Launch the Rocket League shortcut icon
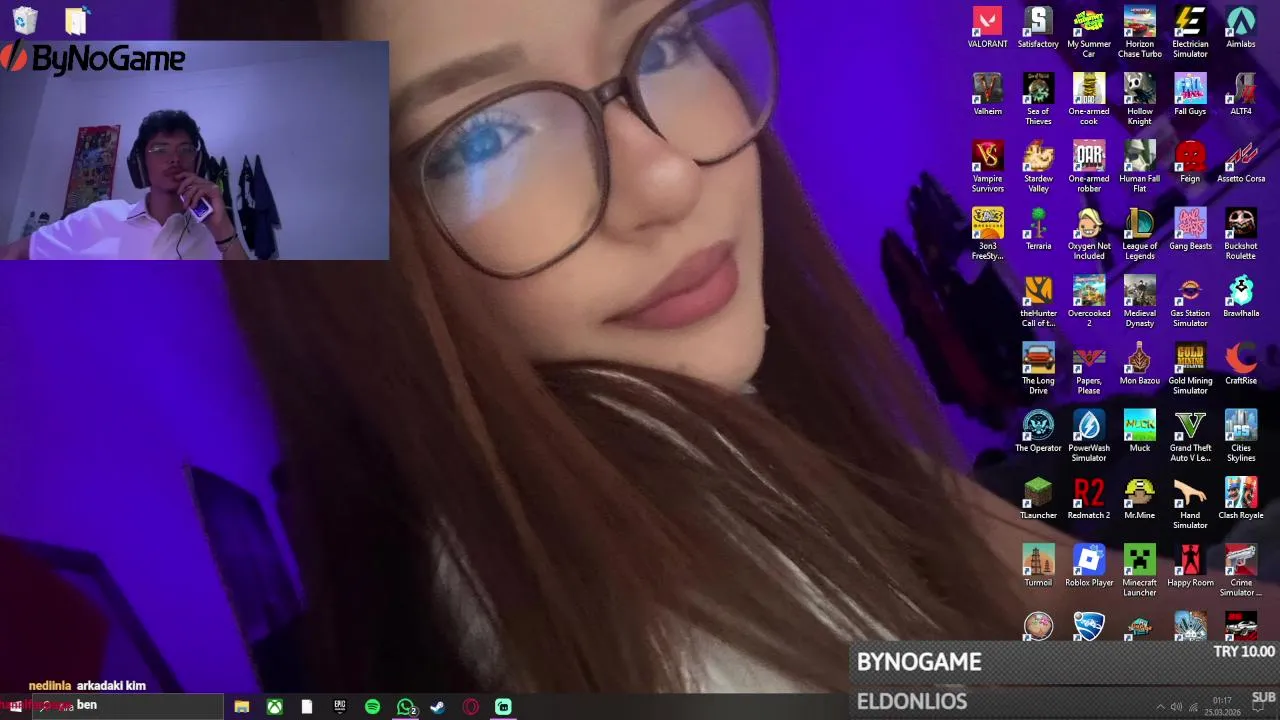Viewport: 1280px width, 720px height. pyautogui.click(x=1089, y=626)
